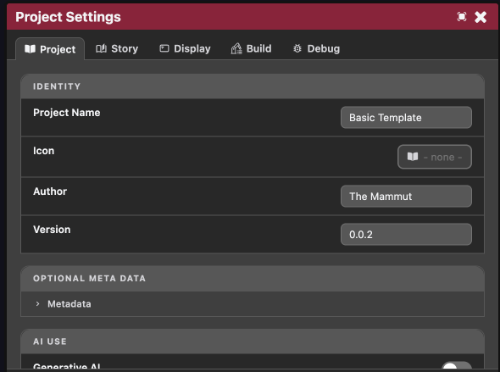The width and height of the screenshot is (500, 372).
Task: Click the Project Settings title text
Action: [68, 17]
